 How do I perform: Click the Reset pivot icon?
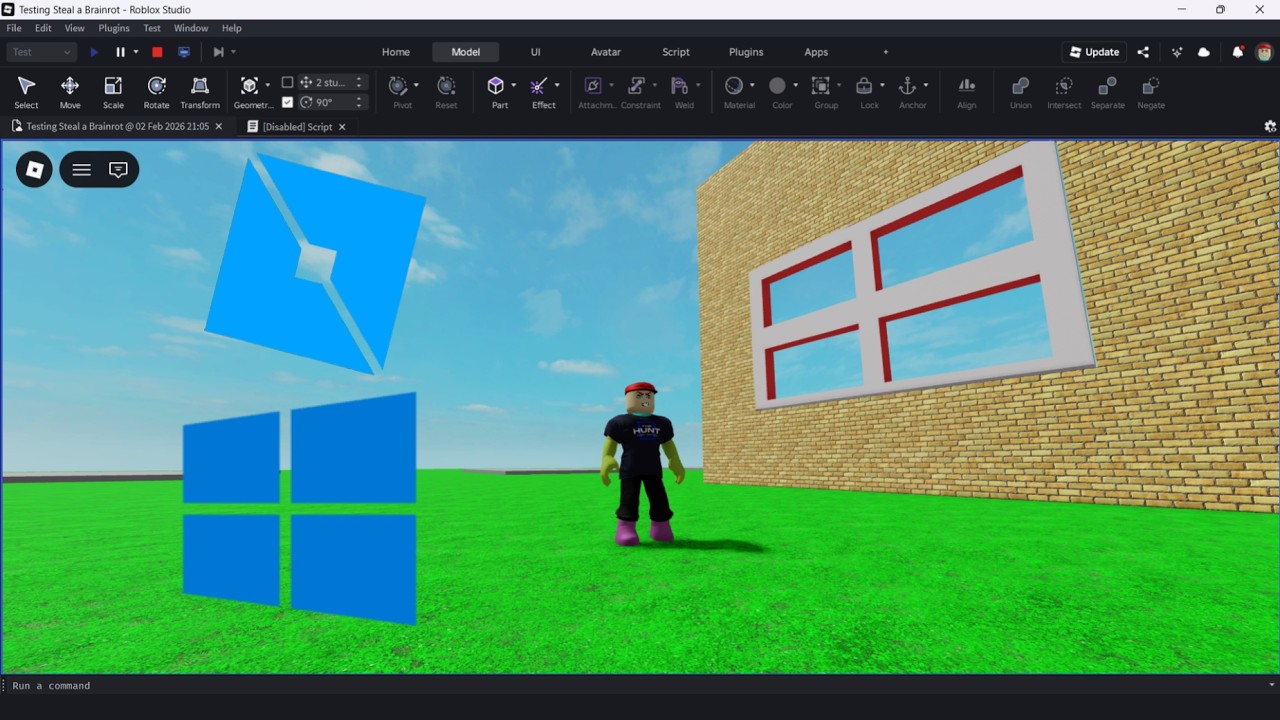tap(446, 86)
